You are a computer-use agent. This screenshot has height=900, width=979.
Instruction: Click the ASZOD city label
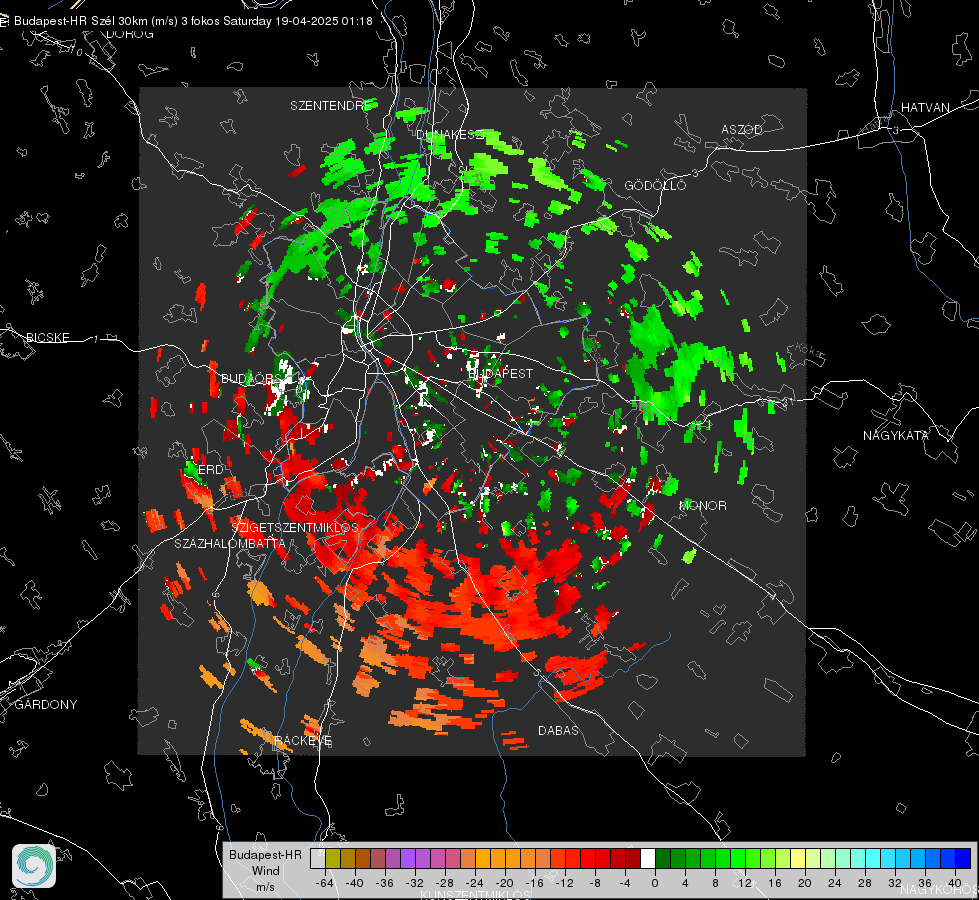742,129
